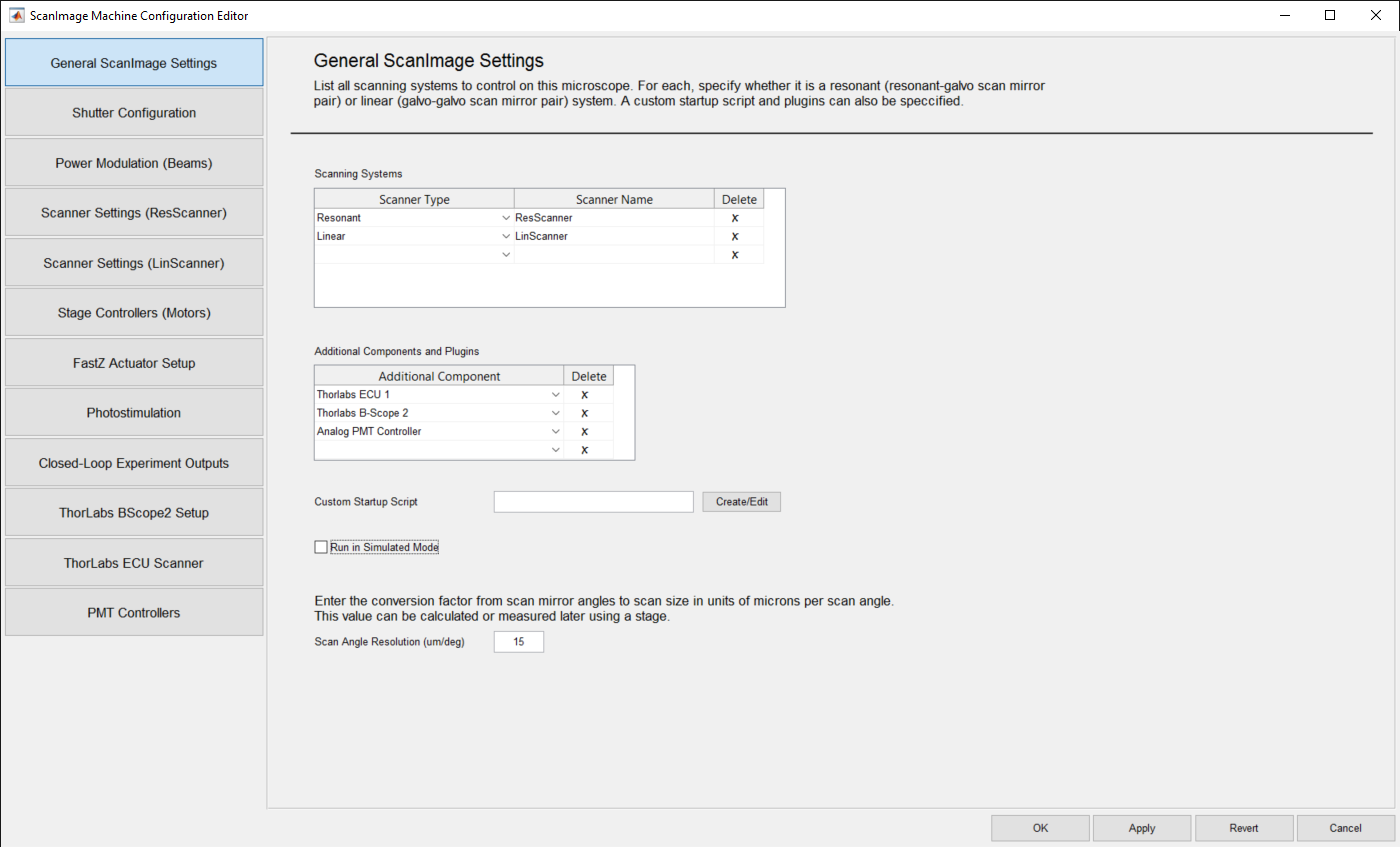
Task: Click the Scanner Name column header
Action: tap(614, 199)
